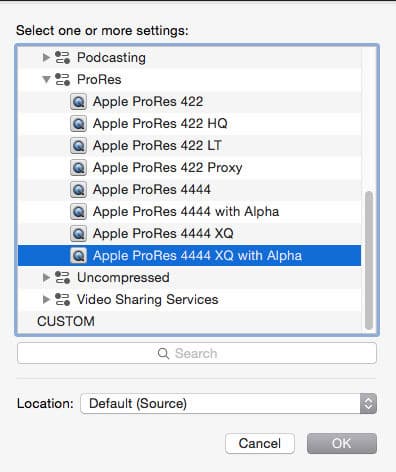Select the ProRes group label

coord(99,80)
